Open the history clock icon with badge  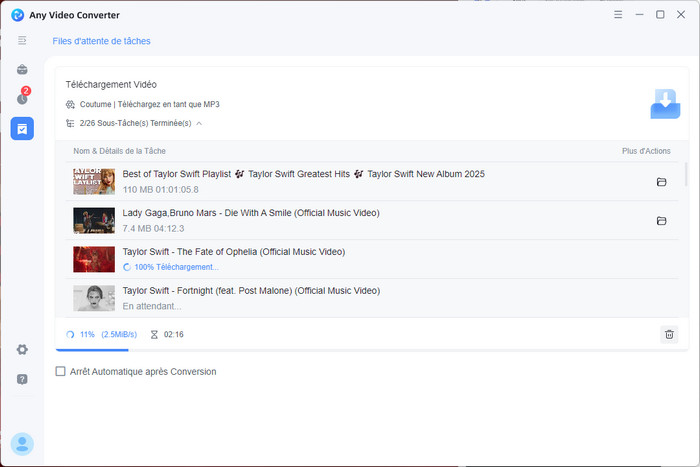22,98
